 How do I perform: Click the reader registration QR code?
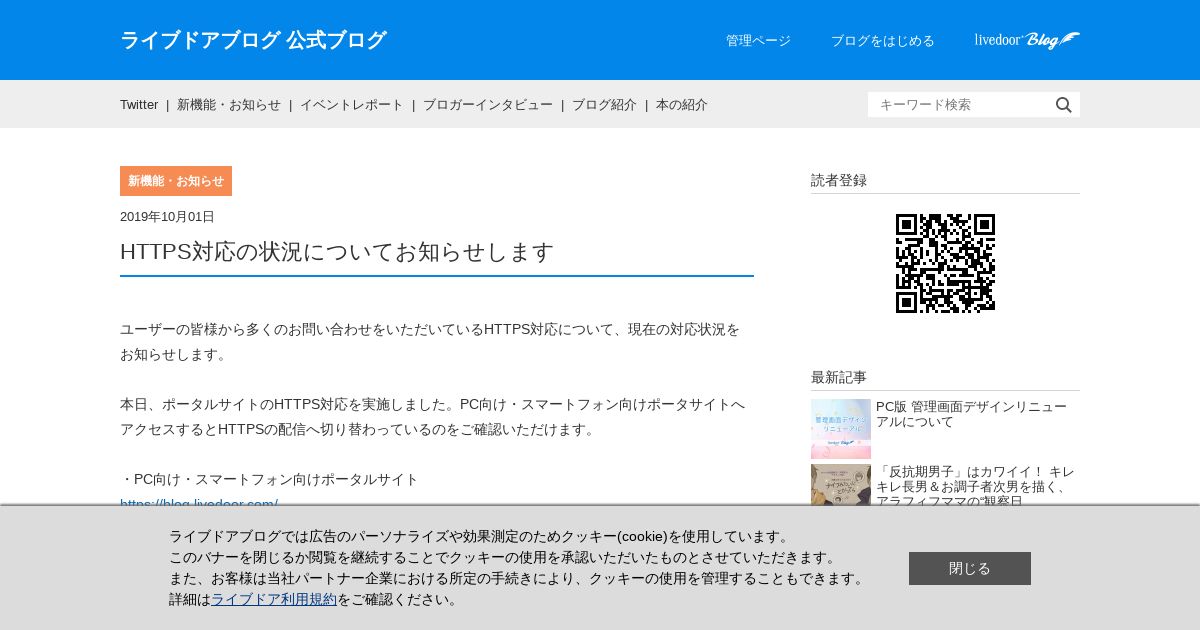(945, 263)
